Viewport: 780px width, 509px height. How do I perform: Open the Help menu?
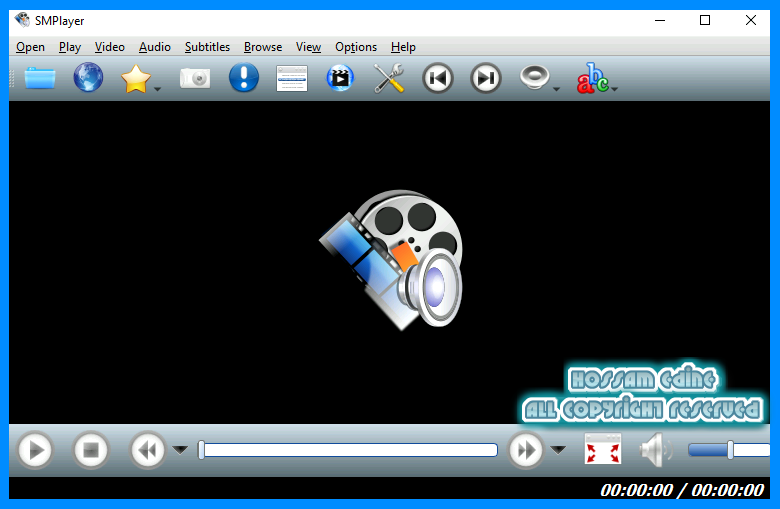point(403,47)
